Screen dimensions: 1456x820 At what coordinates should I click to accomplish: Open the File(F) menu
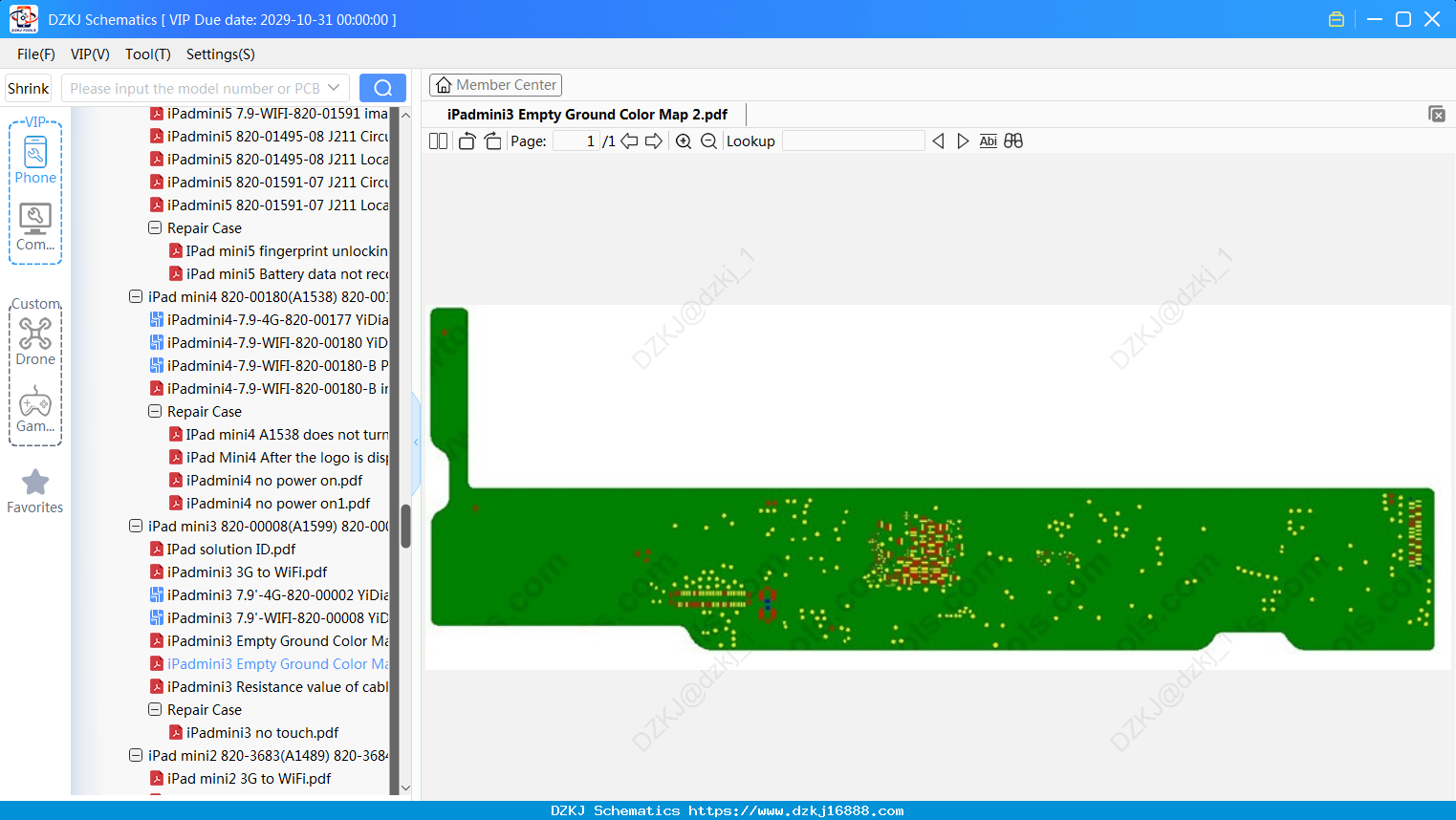pyautogui.click(x=36, y=54)
